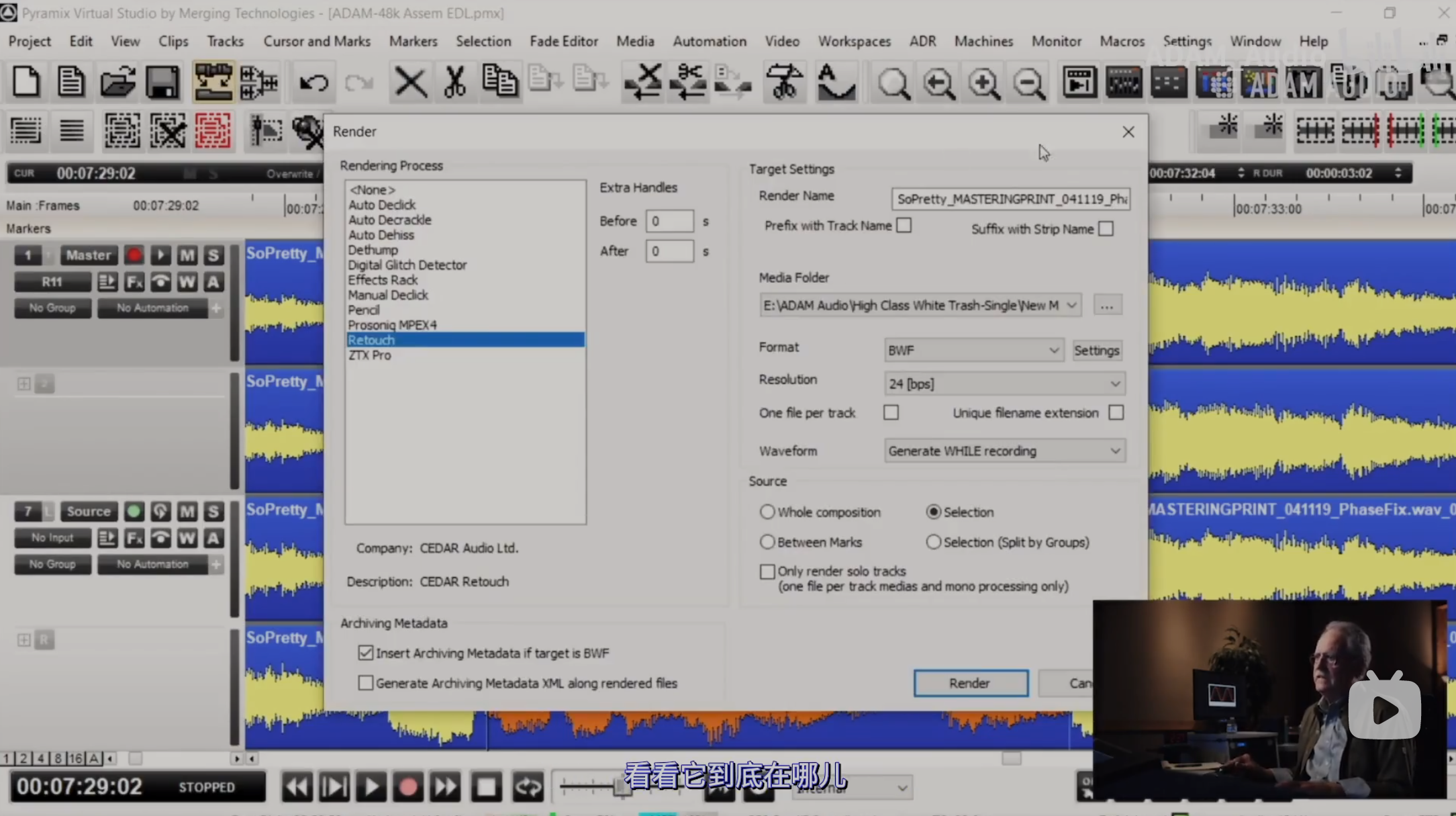Open the Automation menu
This screenshot has width=1456, height=816.
709,41
